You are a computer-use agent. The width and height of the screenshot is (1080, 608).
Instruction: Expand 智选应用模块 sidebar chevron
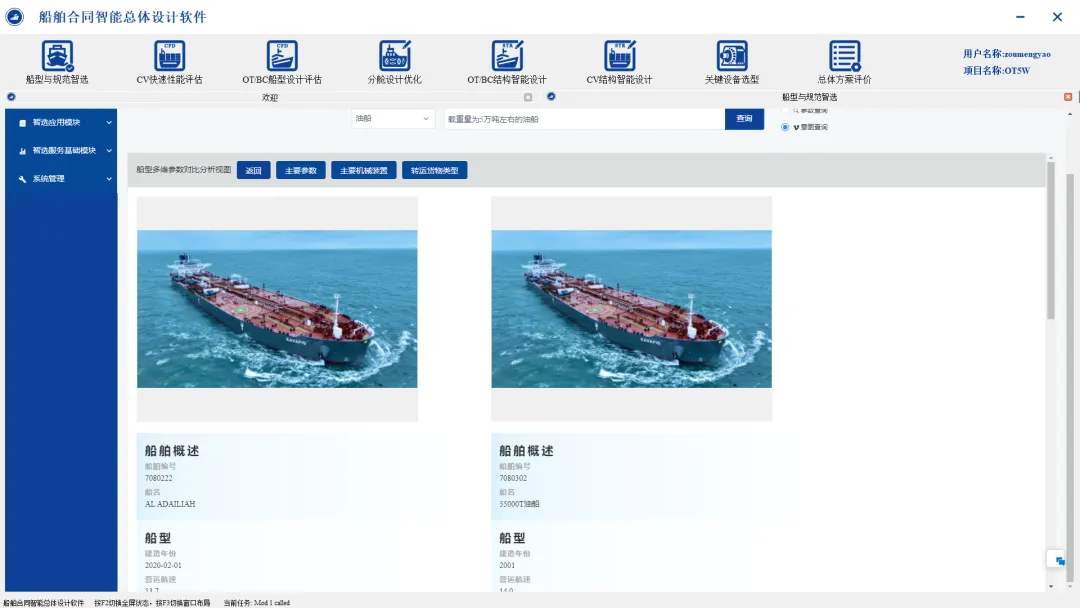coord(109,123)
